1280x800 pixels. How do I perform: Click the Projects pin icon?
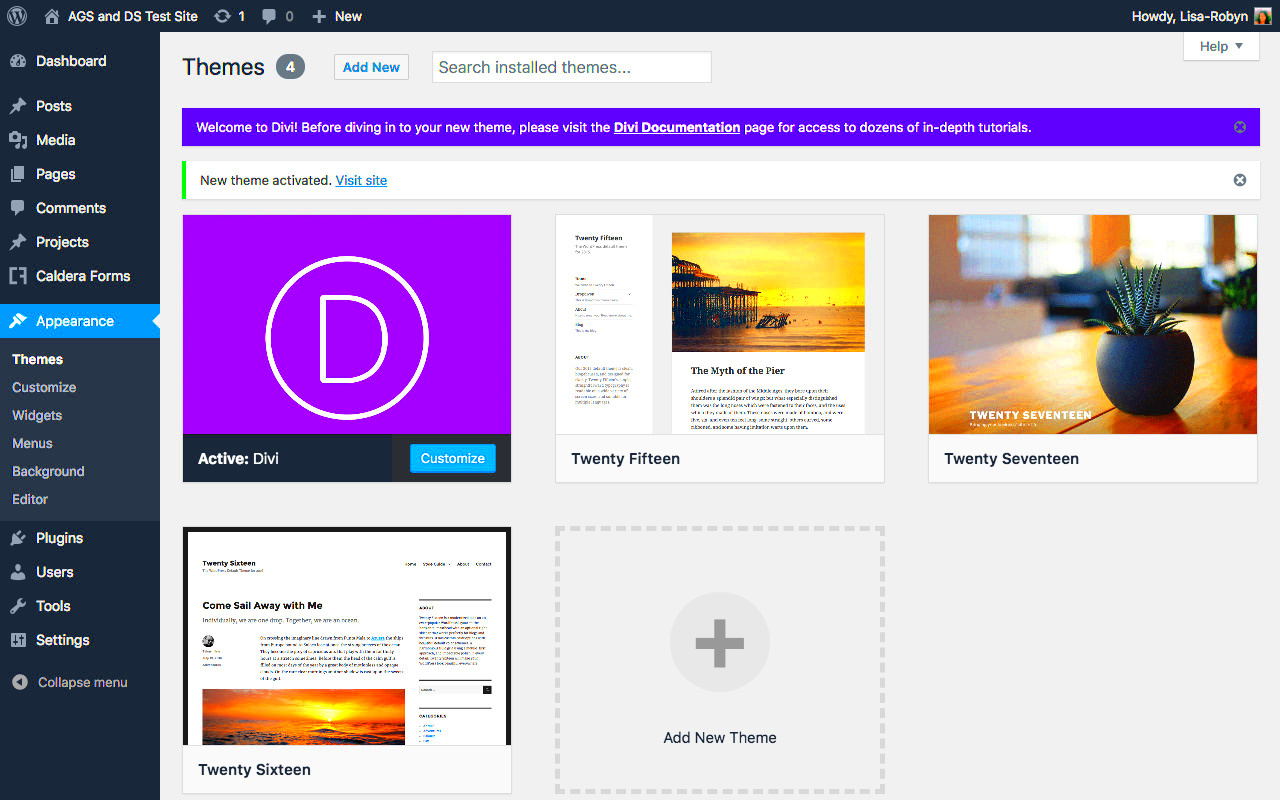pos(18,242)
